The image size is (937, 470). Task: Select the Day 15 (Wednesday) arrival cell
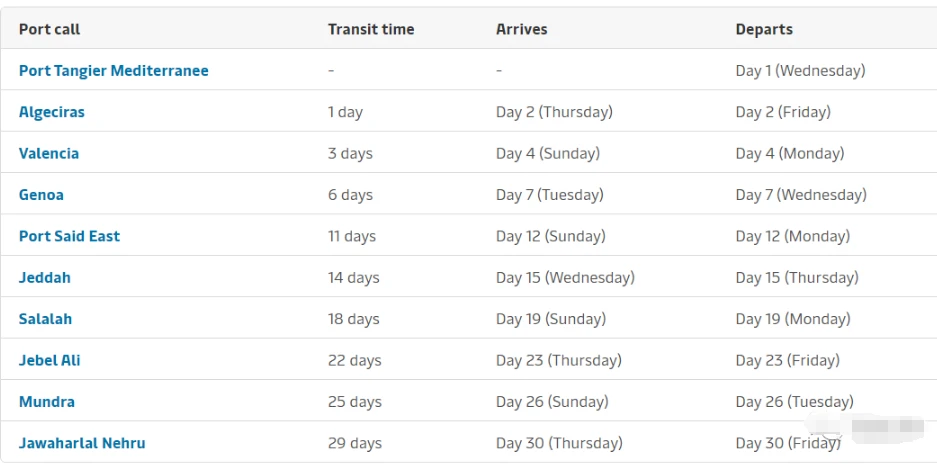(565, 278)
